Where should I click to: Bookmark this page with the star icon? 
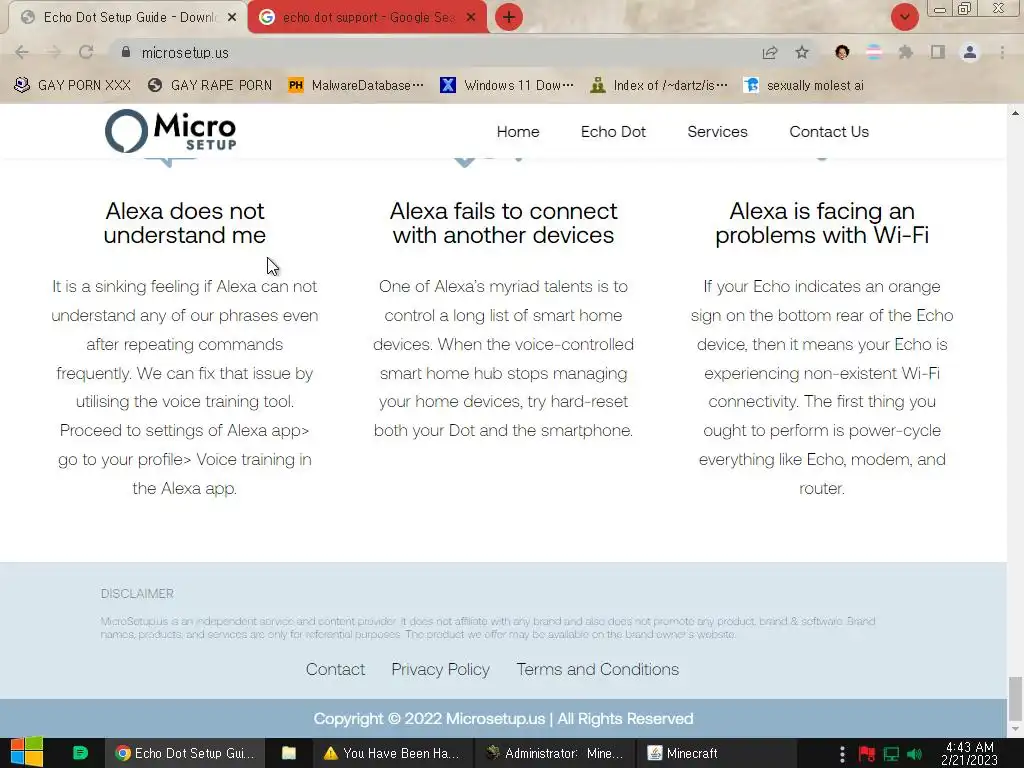pyautogui.click(x=802, y=52)
